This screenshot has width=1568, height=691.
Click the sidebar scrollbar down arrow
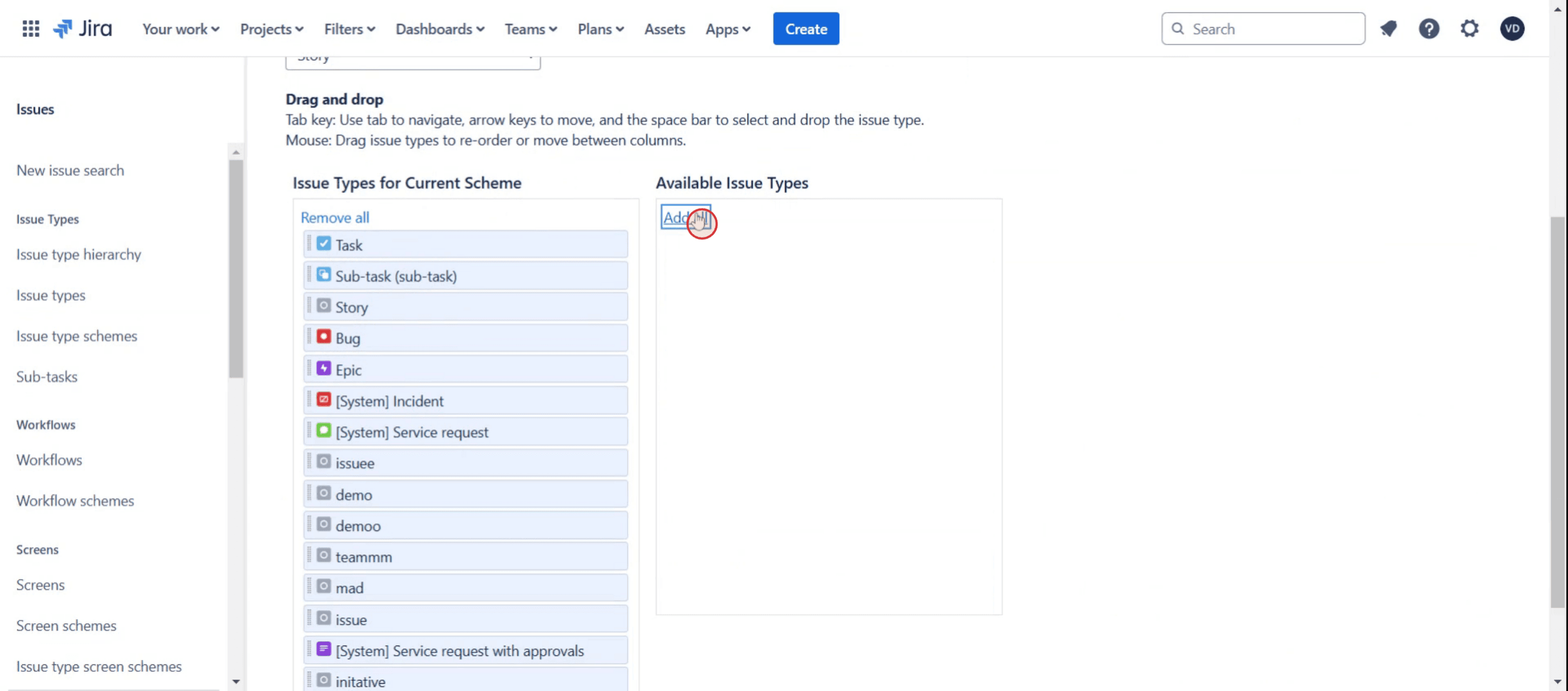point(236,682)
